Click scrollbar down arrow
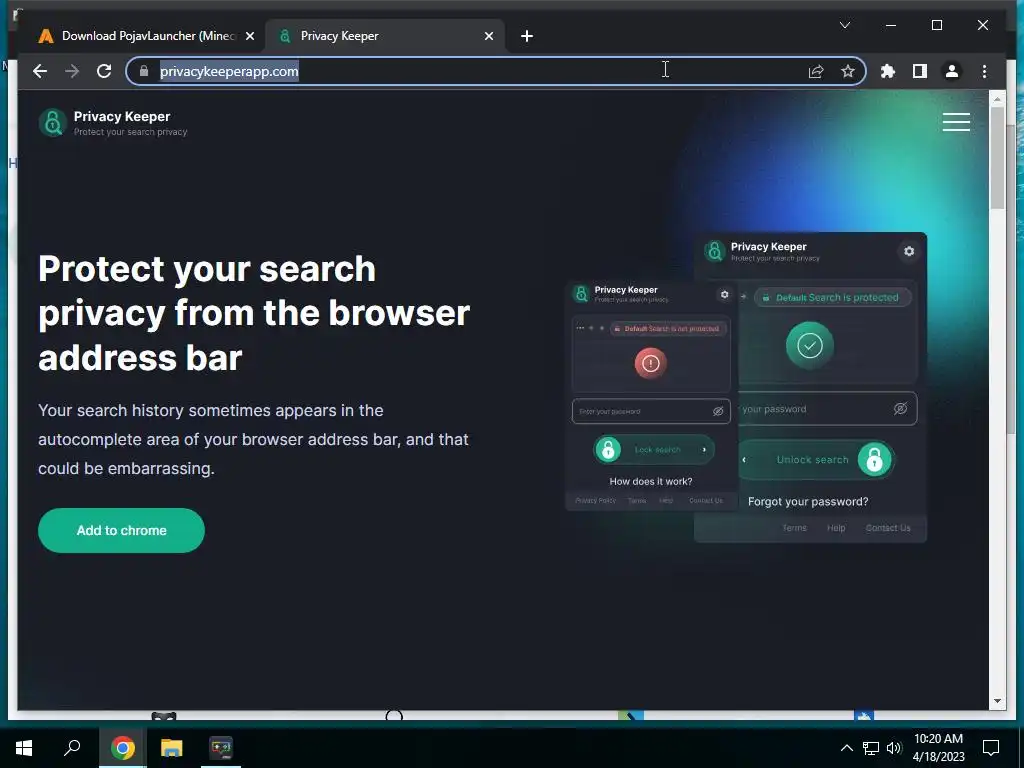The width and height of the screenshot is (1024, 768). 997,701
